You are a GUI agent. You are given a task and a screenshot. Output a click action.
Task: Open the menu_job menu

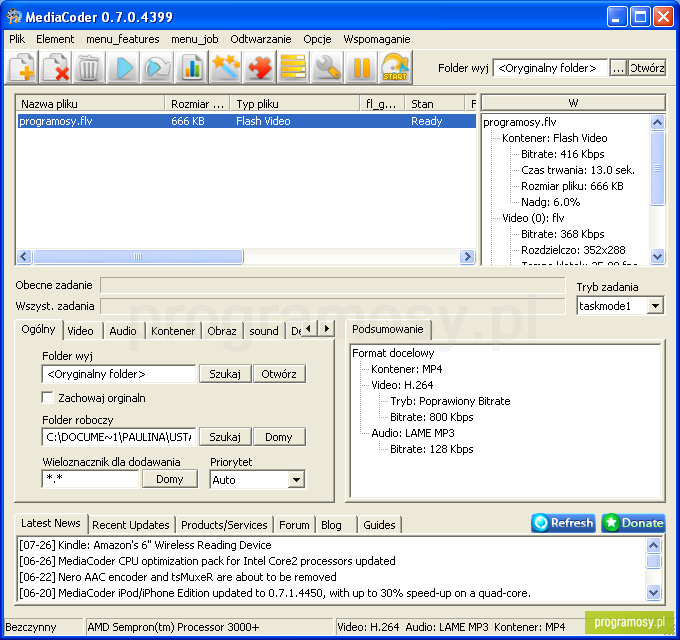[x=195, y=39]
